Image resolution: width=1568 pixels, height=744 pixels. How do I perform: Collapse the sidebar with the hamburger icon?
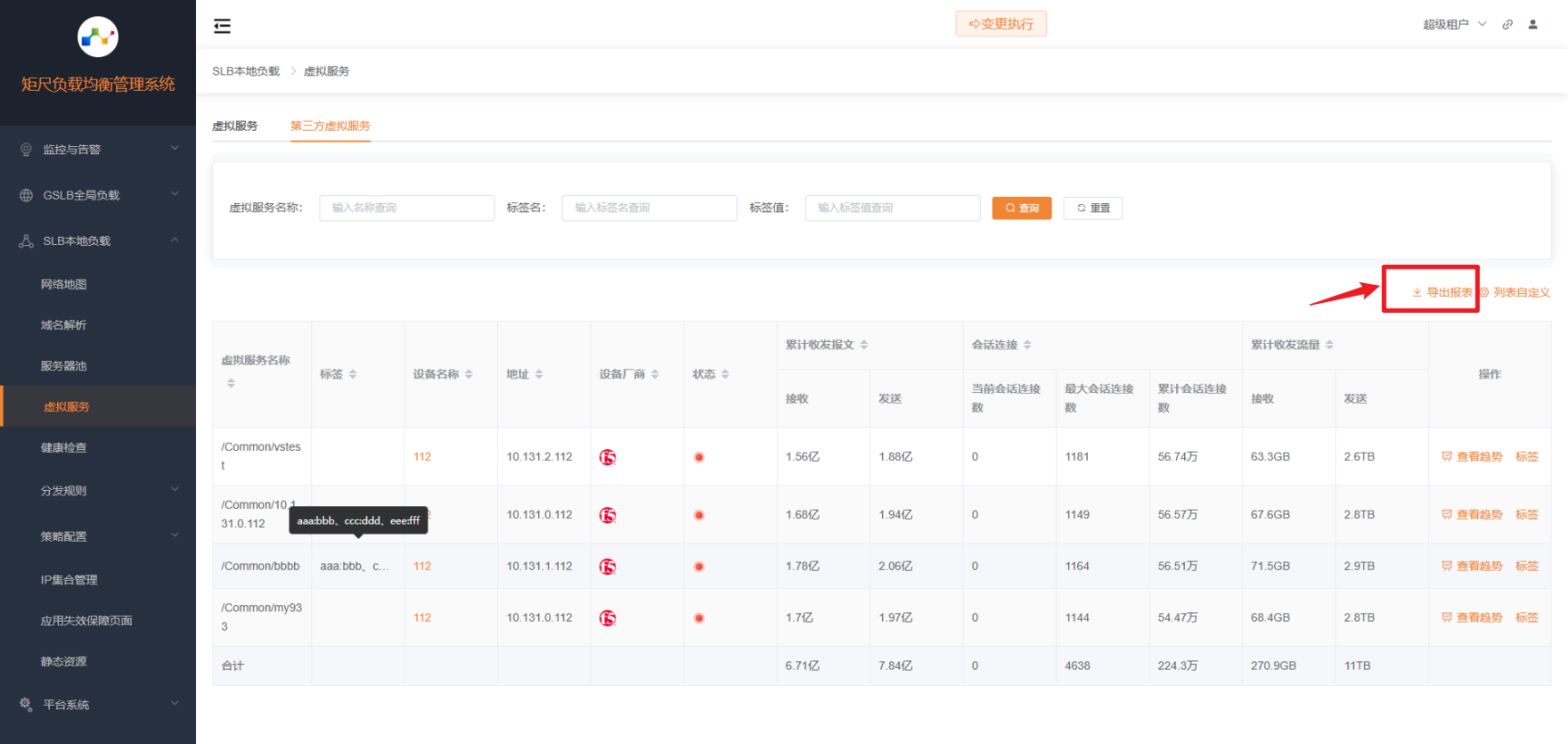pos(222,26)
